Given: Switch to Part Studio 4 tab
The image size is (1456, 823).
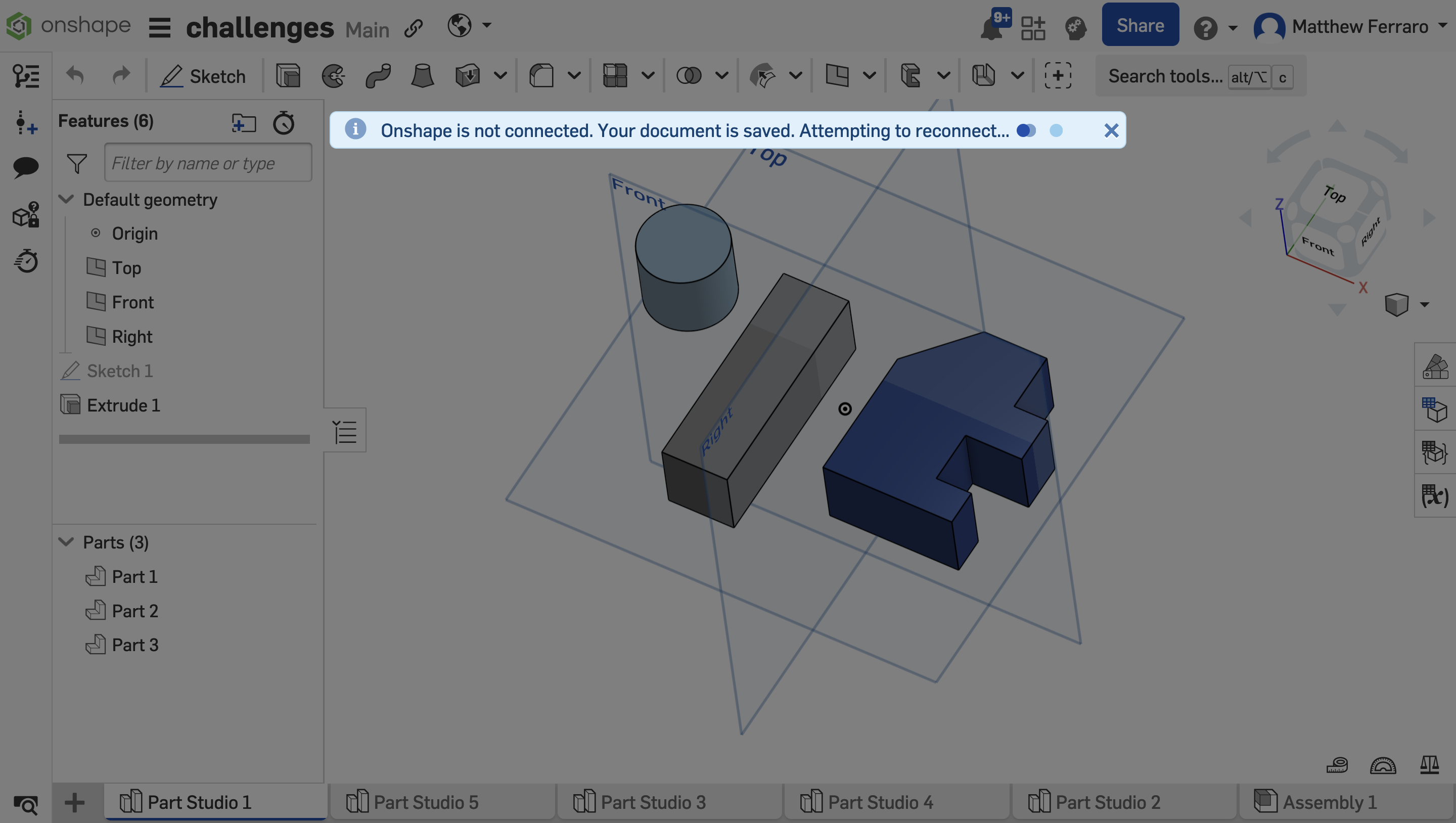Looking at the screenshot, I should 896,802.
